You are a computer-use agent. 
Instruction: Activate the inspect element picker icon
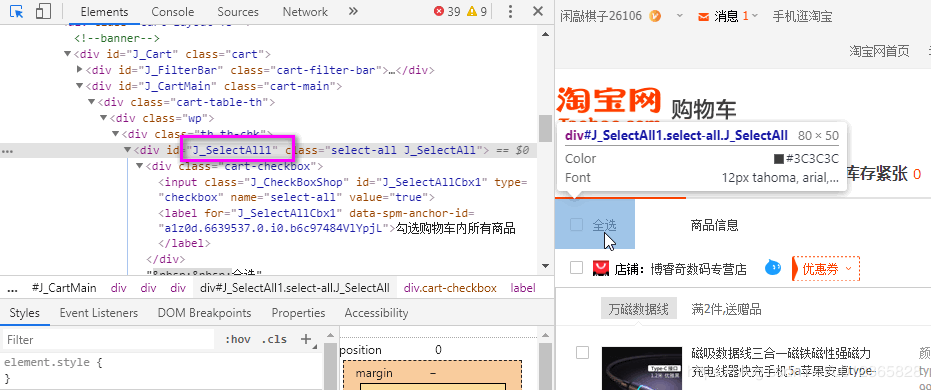pos(17,11)
